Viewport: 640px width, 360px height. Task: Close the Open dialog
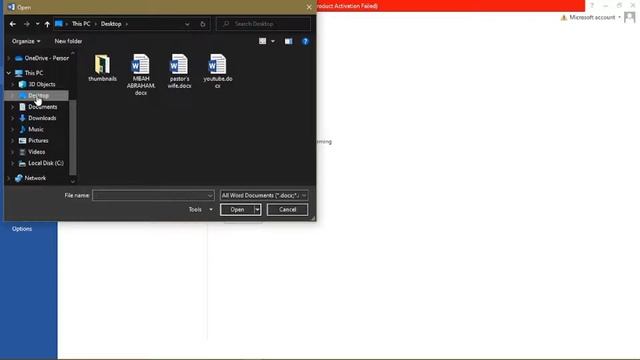(x=309, y=7)
